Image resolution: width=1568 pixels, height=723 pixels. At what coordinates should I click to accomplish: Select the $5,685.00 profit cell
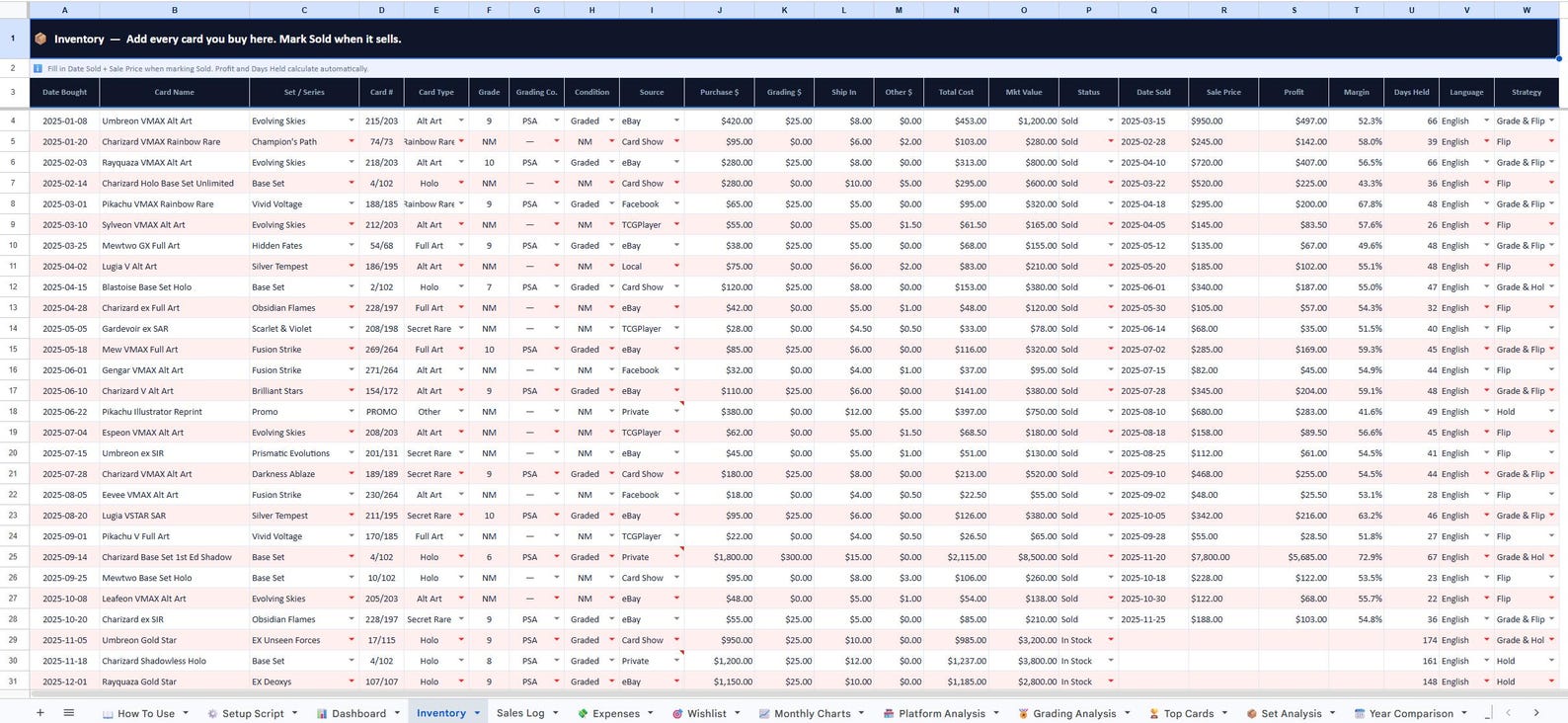click(x=1294, y=557)
